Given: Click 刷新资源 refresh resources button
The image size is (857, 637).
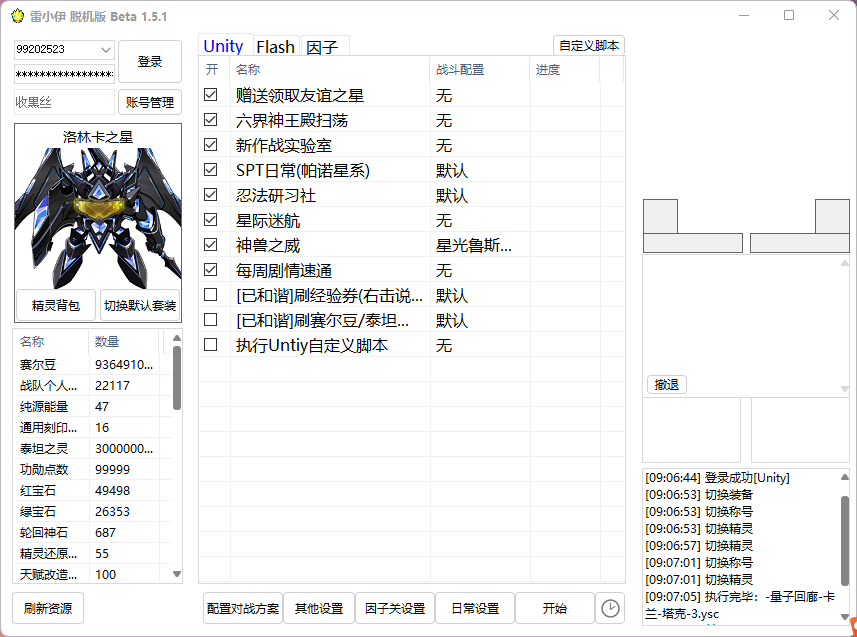Looking at the screenshot, I should point(48,608).
